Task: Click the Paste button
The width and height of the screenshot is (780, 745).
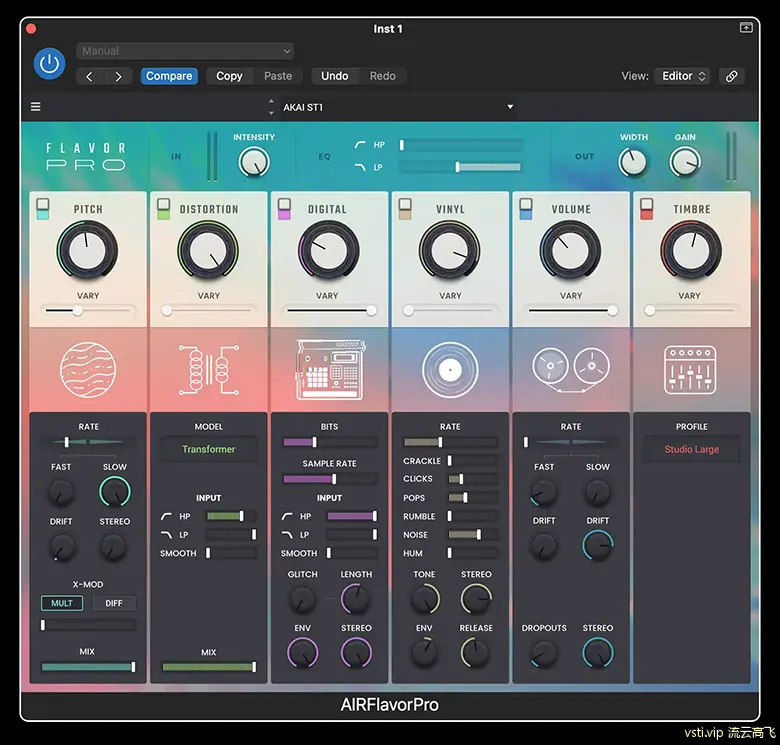Action: pos(278,76)
